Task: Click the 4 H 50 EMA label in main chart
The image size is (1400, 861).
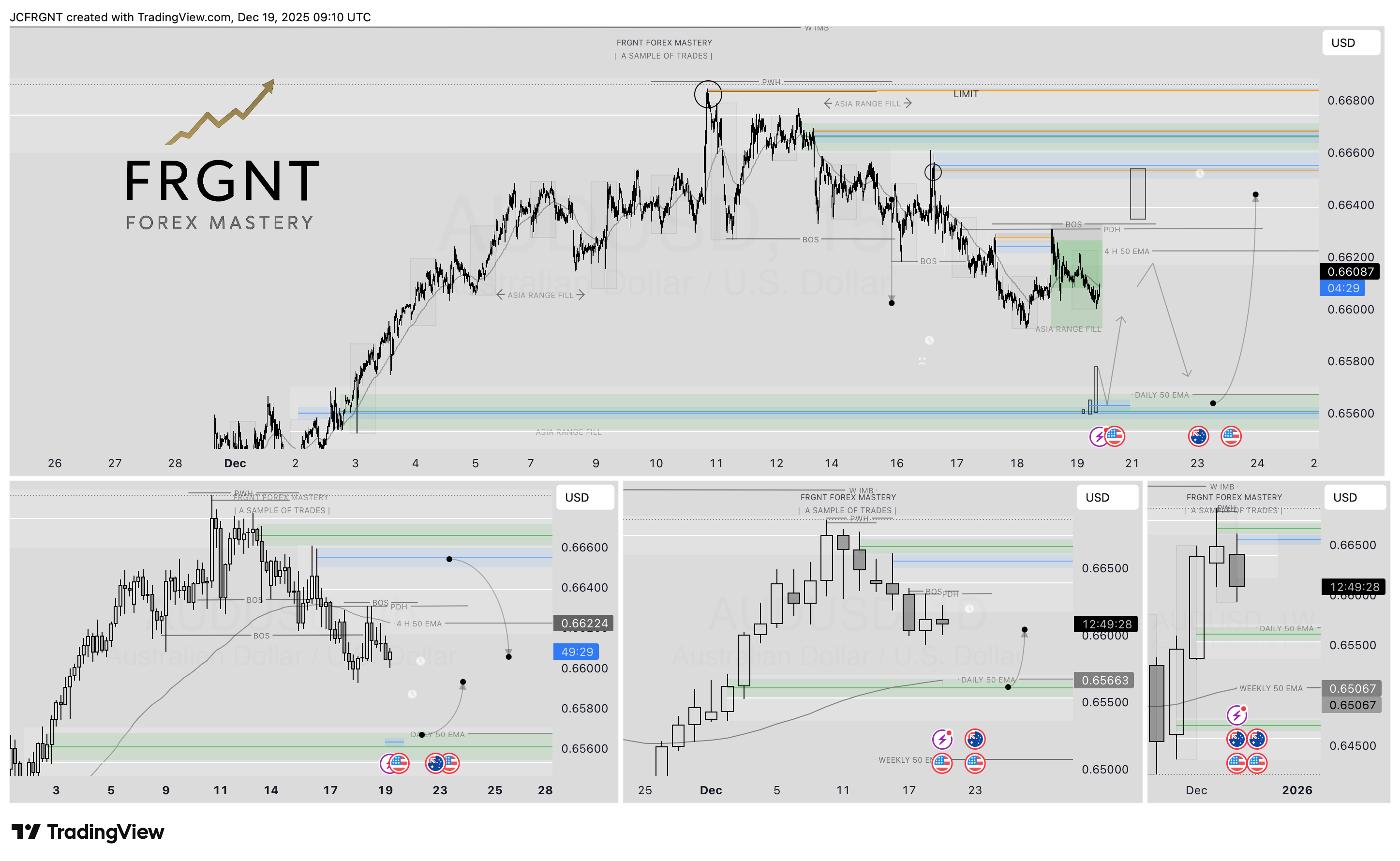Action: click(x=1126, y=251)
